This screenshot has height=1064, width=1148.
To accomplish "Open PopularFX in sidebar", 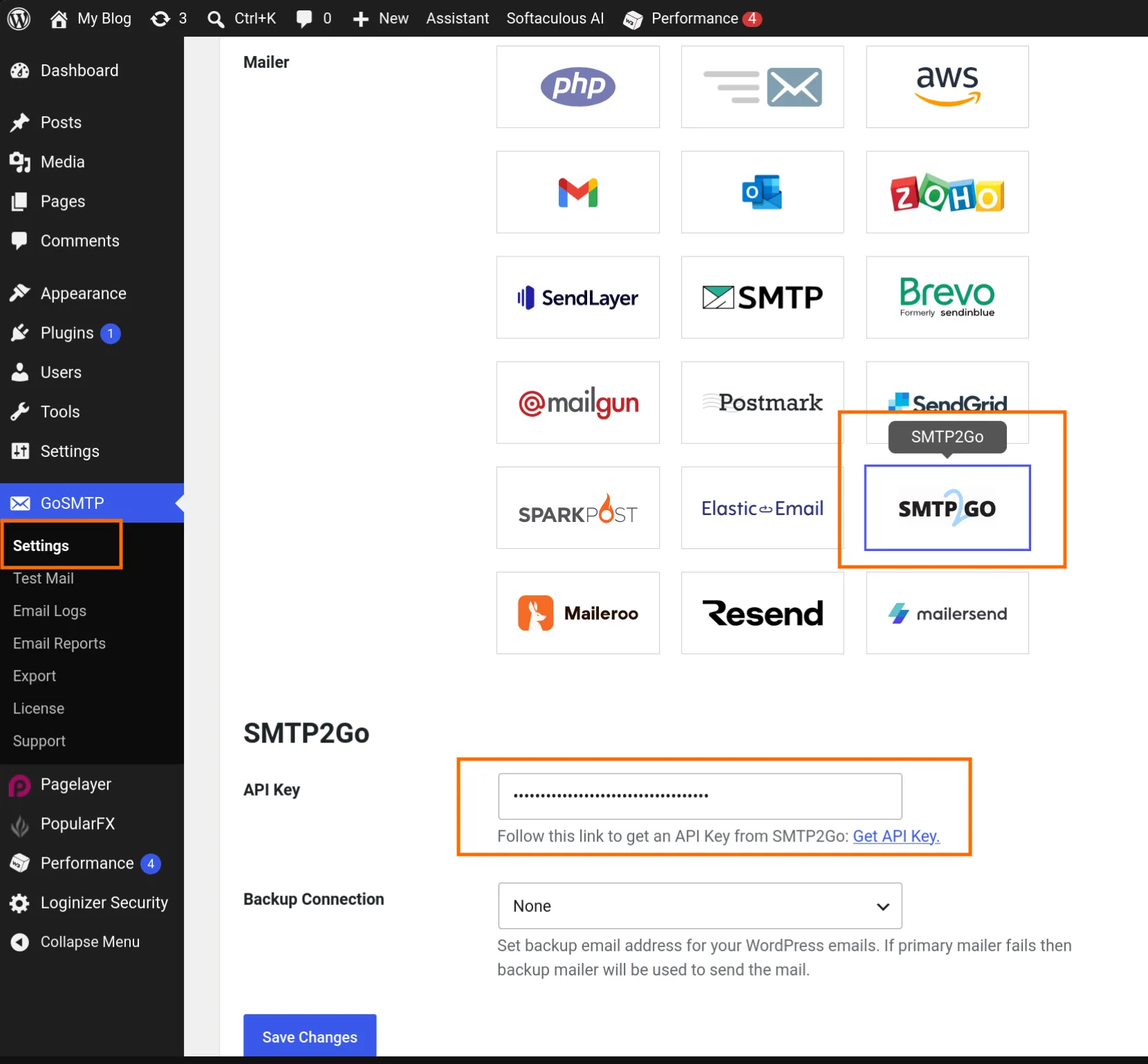I will (92, 823).
